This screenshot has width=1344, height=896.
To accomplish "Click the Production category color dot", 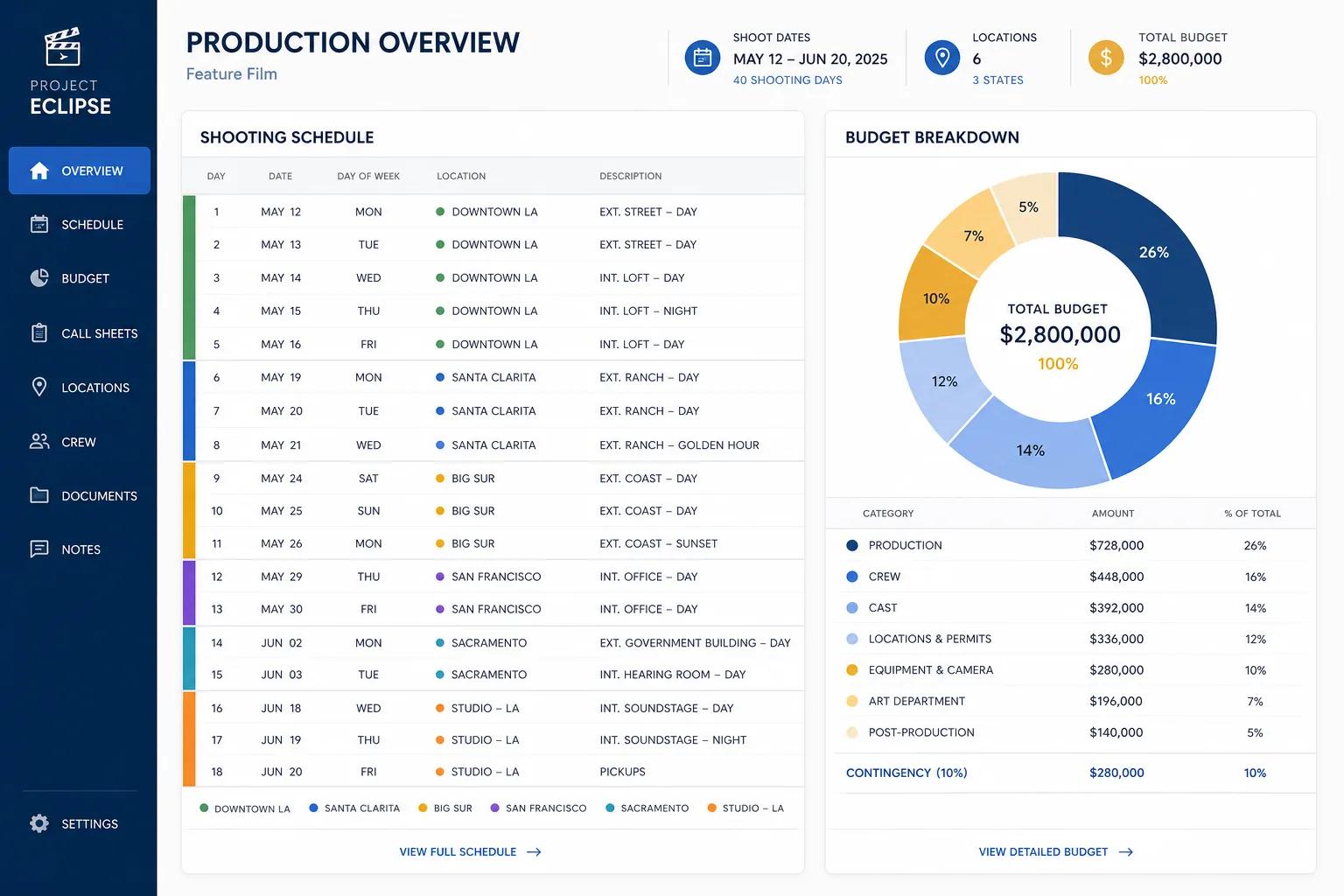I will click(x=852, y=545).
